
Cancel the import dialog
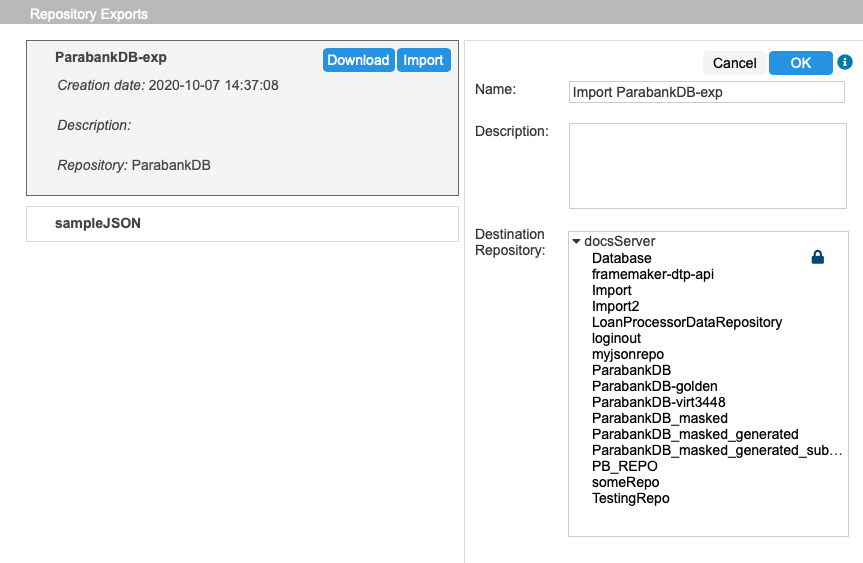coord(734,63)
